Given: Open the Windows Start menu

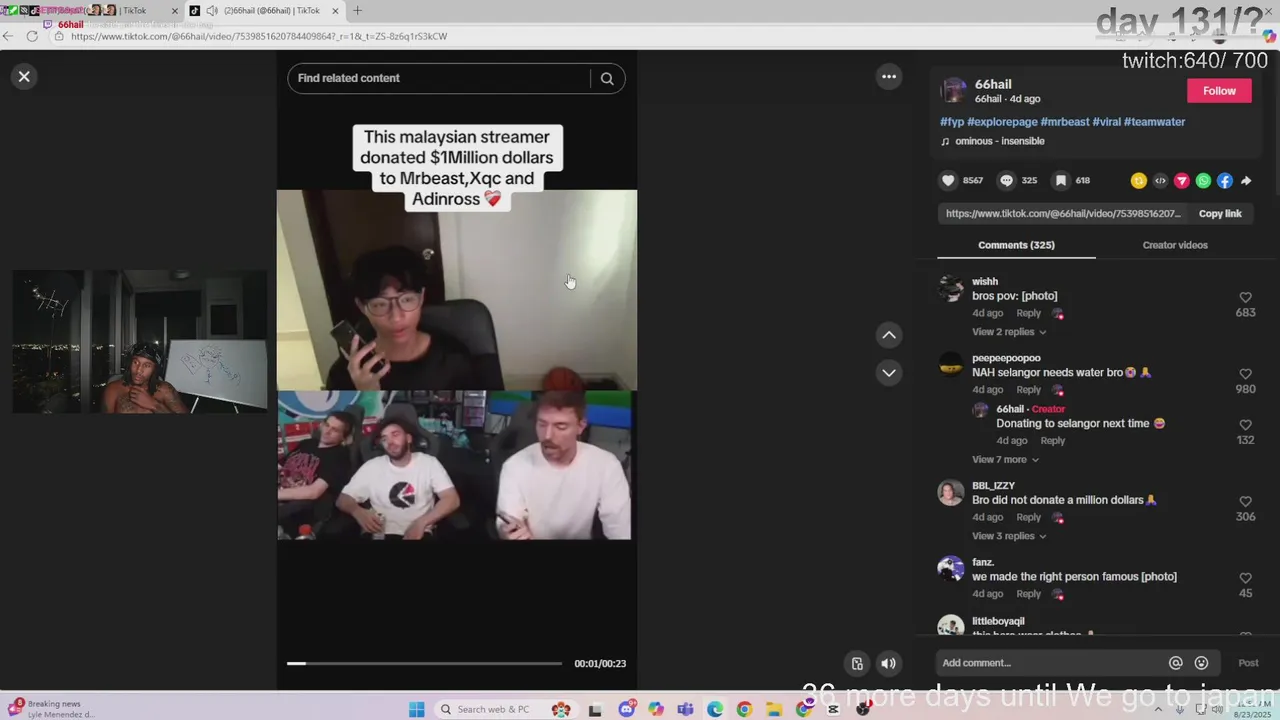Looking at the screenshot, I should pyautogui.click(x=417, y=710).
